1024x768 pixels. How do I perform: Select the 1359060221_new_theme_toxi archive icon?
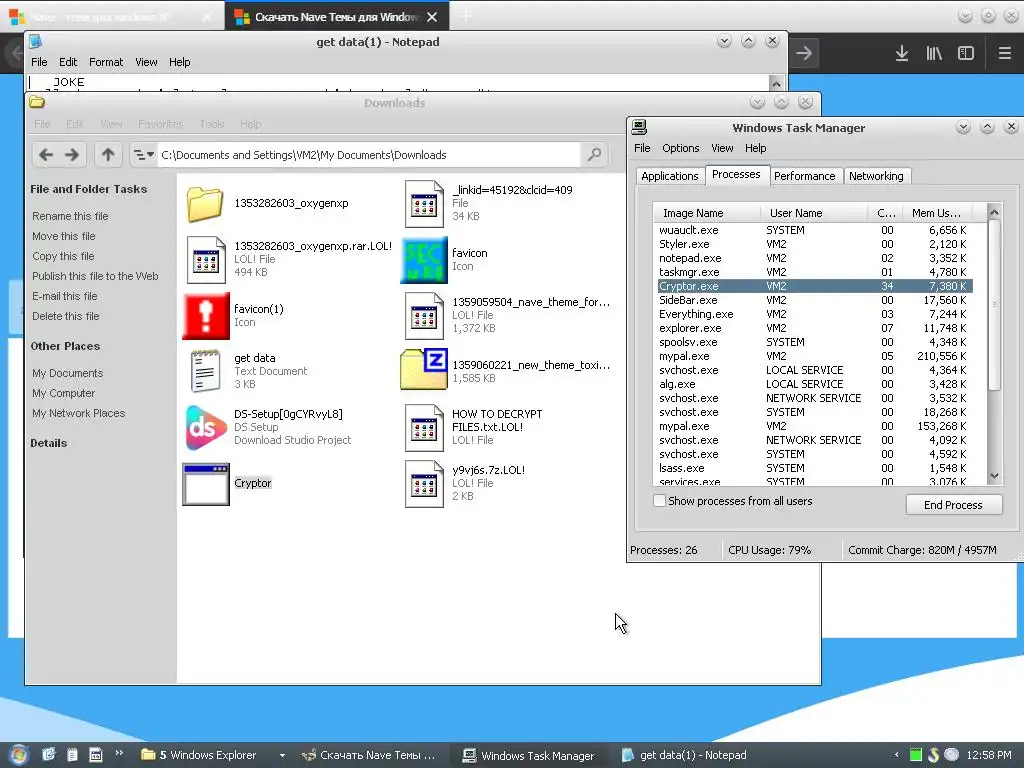pos(424,370)
